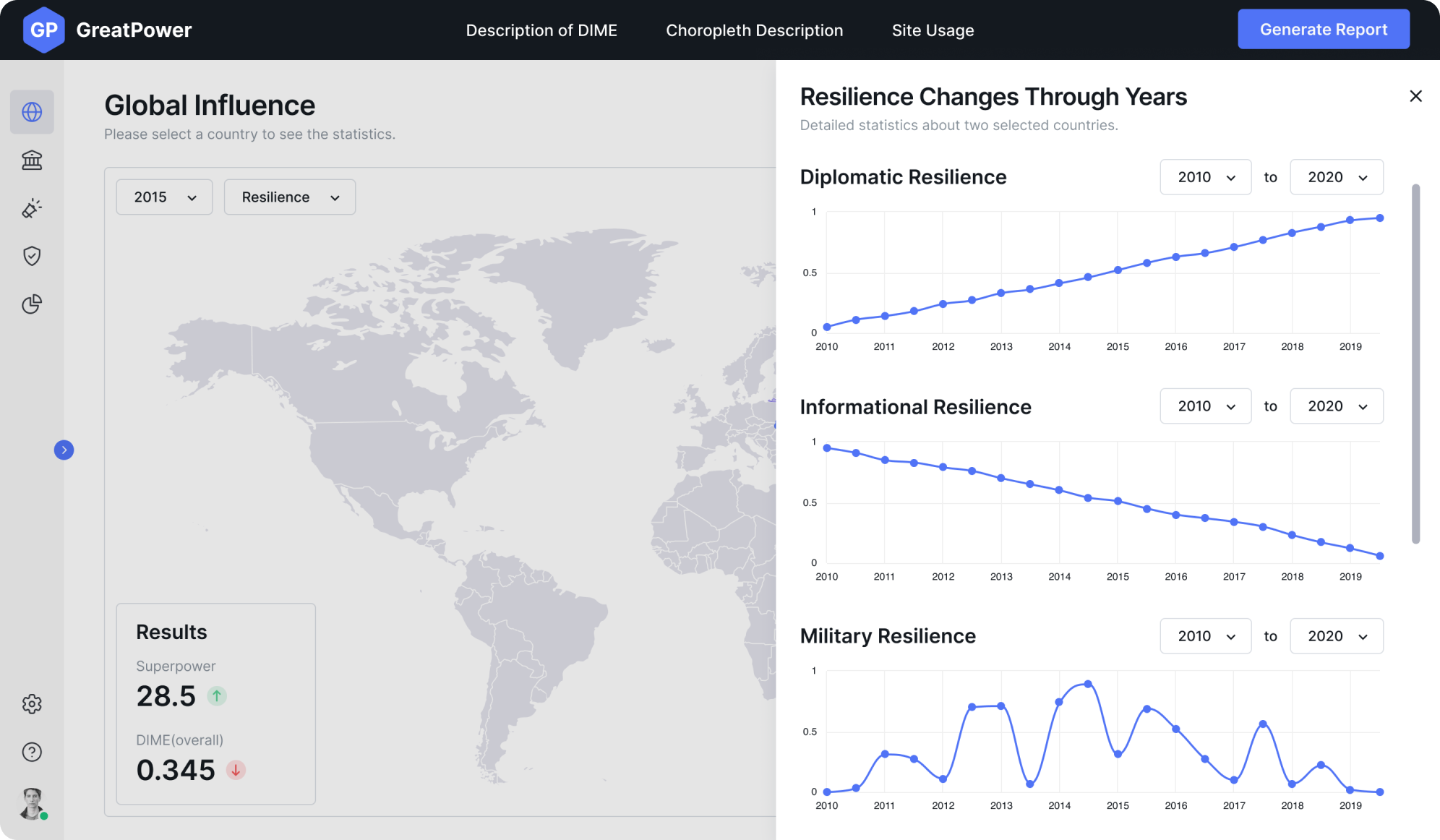Image resolution: width=1440 pixels, height=840 pixels.
Task: Select the megaphone sidebar icon
Action: tap(32, 208)
